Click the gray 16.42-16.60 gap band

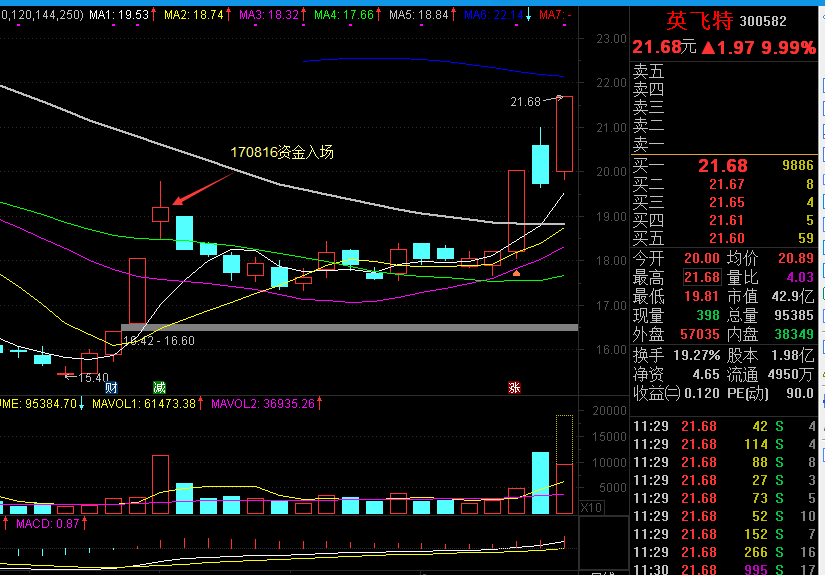point(349,327)
